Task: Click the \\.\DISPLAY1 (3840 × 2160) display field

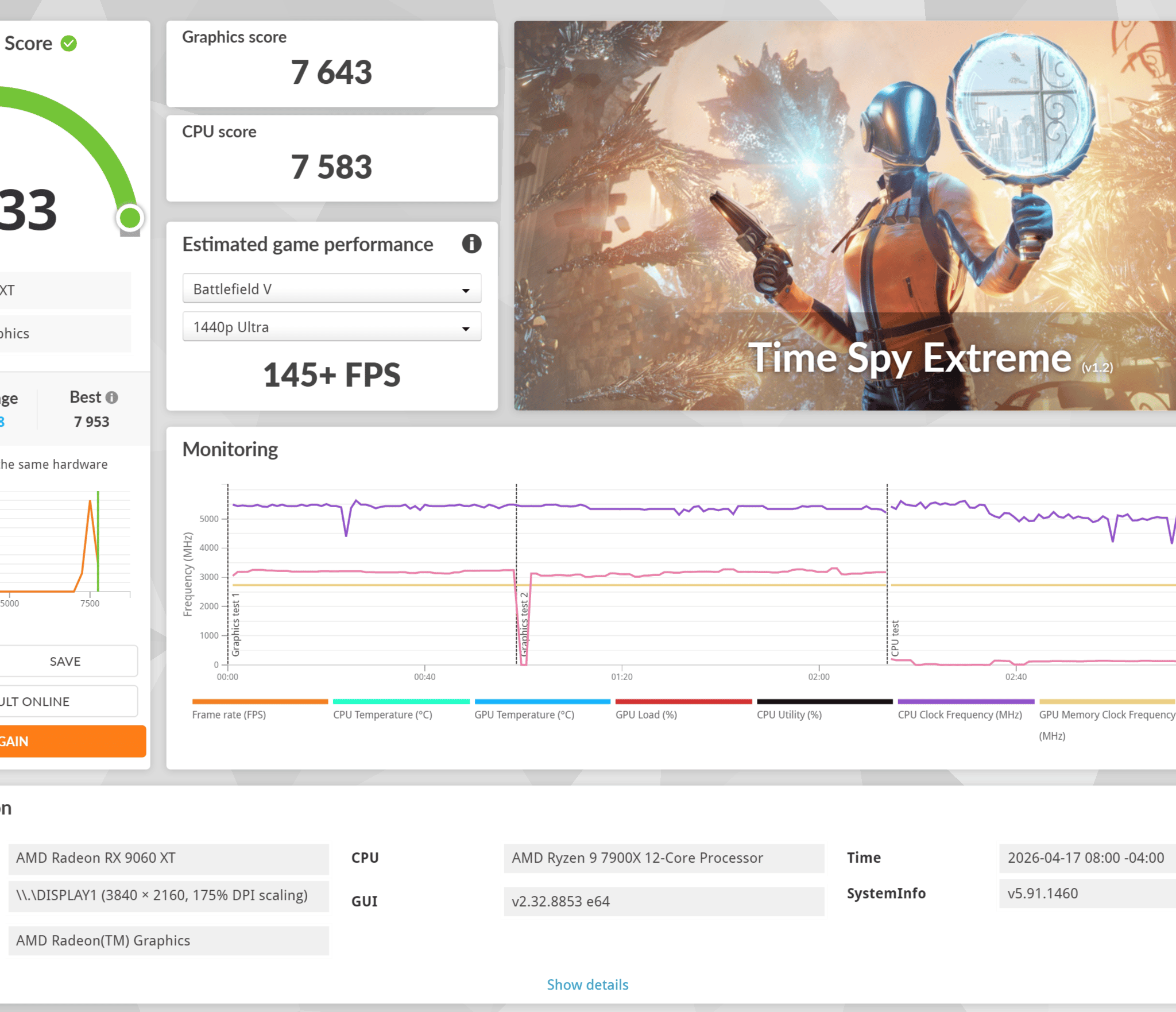Action: click(x=169, y=895)
